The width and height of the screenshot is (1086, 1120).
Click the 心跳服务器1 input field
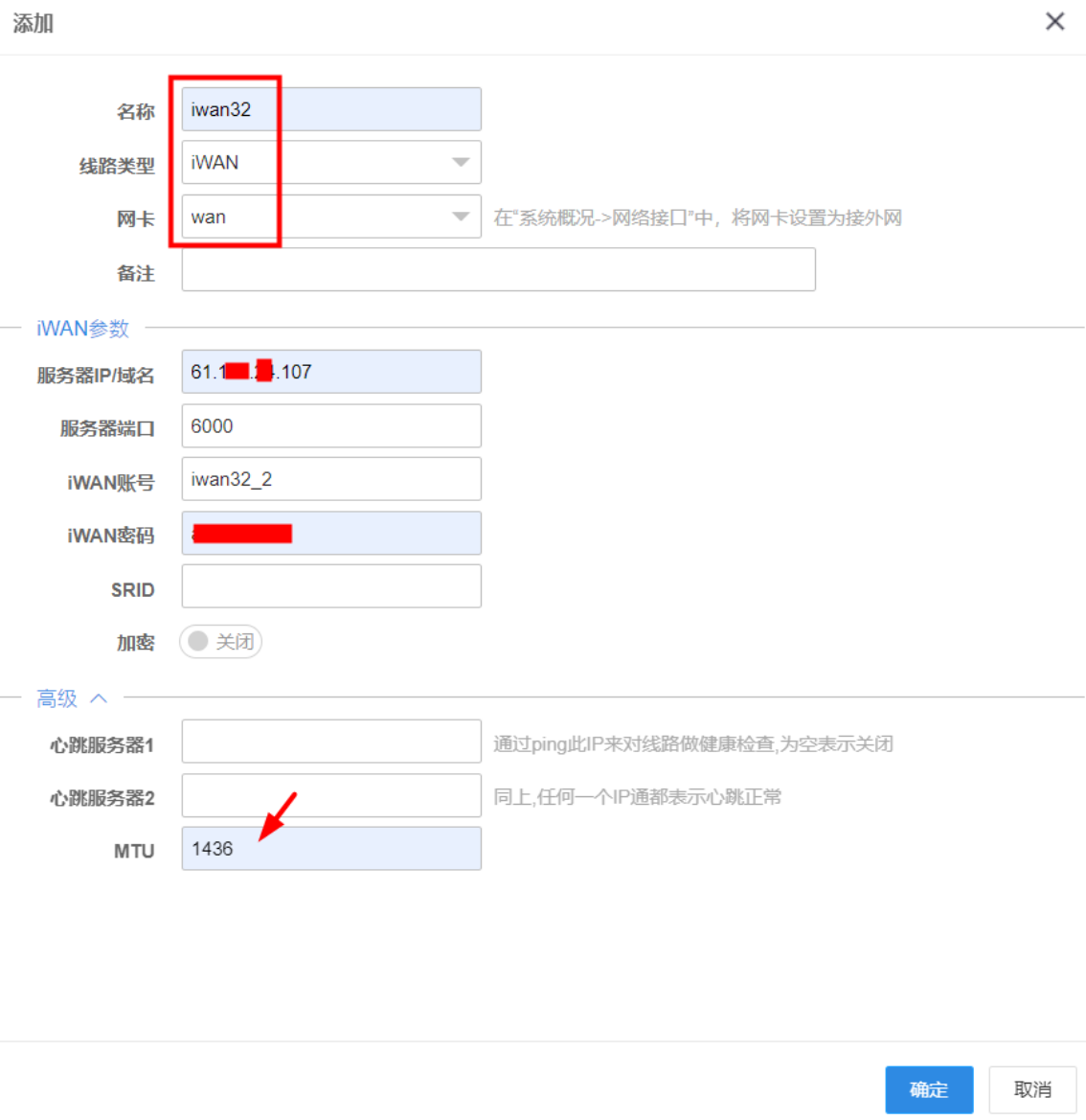pyautogui.click(x=331, y=742)
